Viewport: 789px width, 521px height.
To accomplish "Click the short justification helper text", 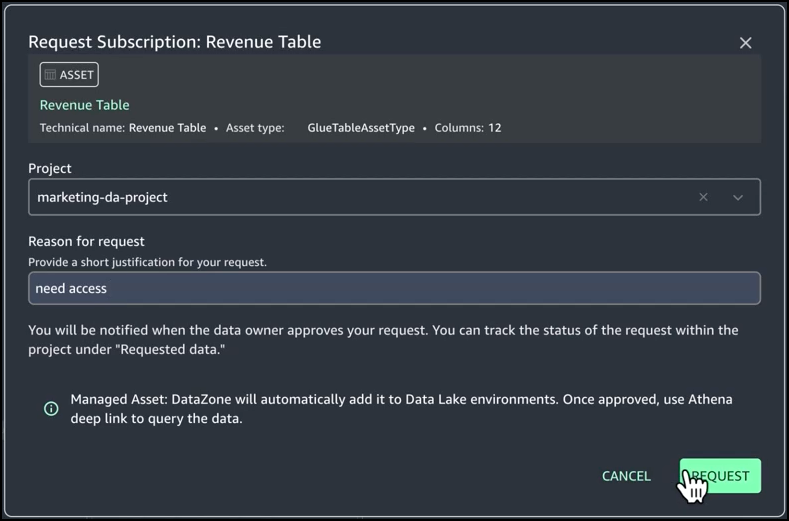I will [x=147, y=262].
